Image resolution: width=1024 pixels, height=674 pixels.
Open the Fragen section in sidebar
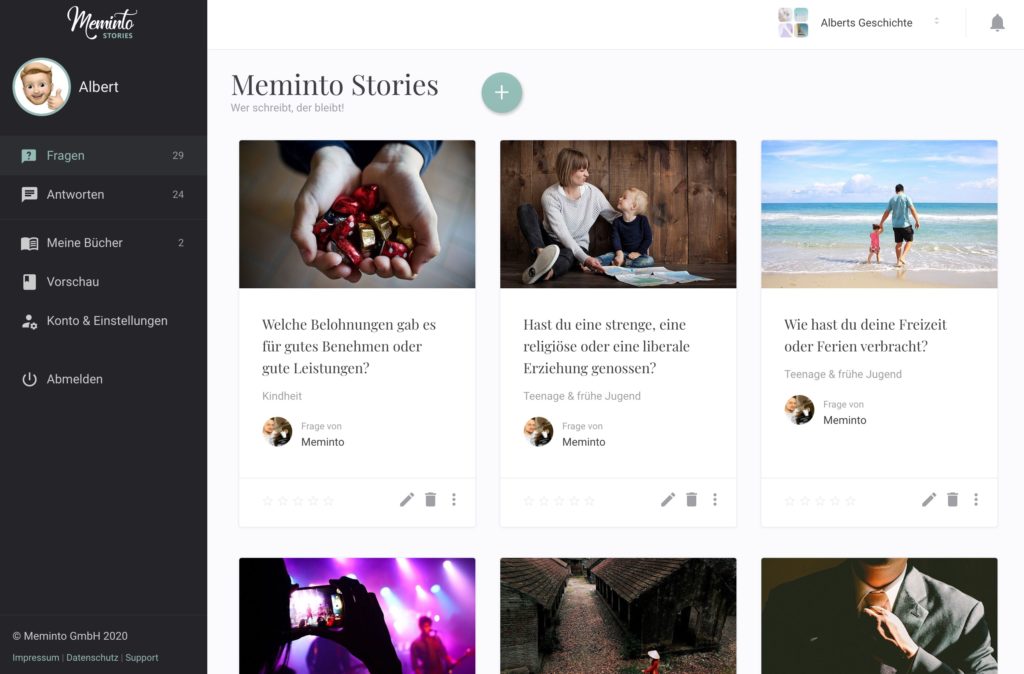click(103, 155)
